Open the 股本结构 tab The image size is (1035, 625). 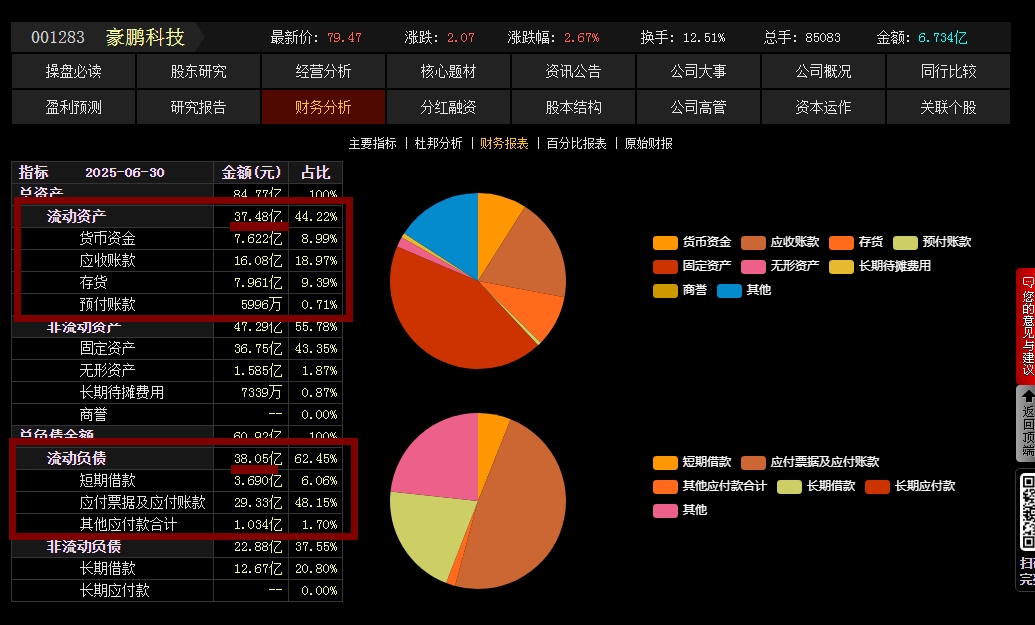pyautogui.click(x=574, y=107)
